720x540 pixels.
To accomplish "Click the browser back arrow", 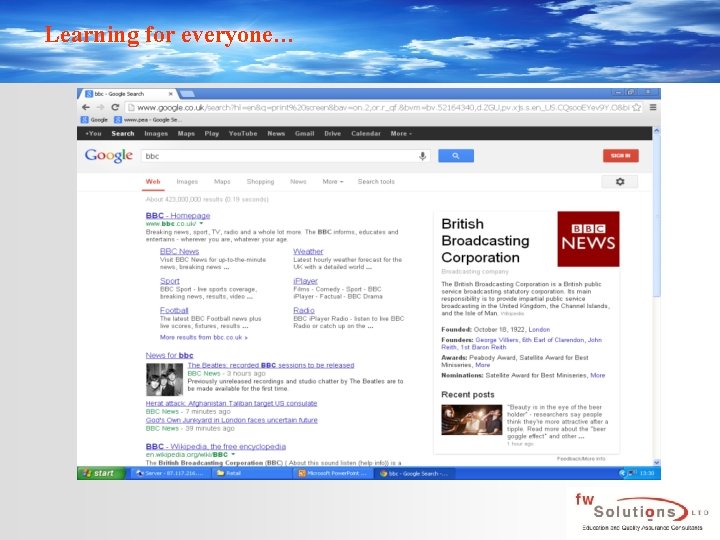I will [x=86, y=107].
